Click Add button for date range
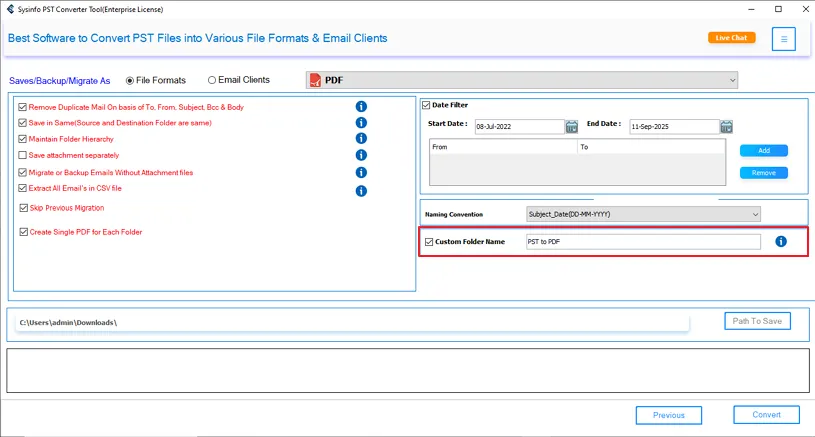 tap(763, 151)
